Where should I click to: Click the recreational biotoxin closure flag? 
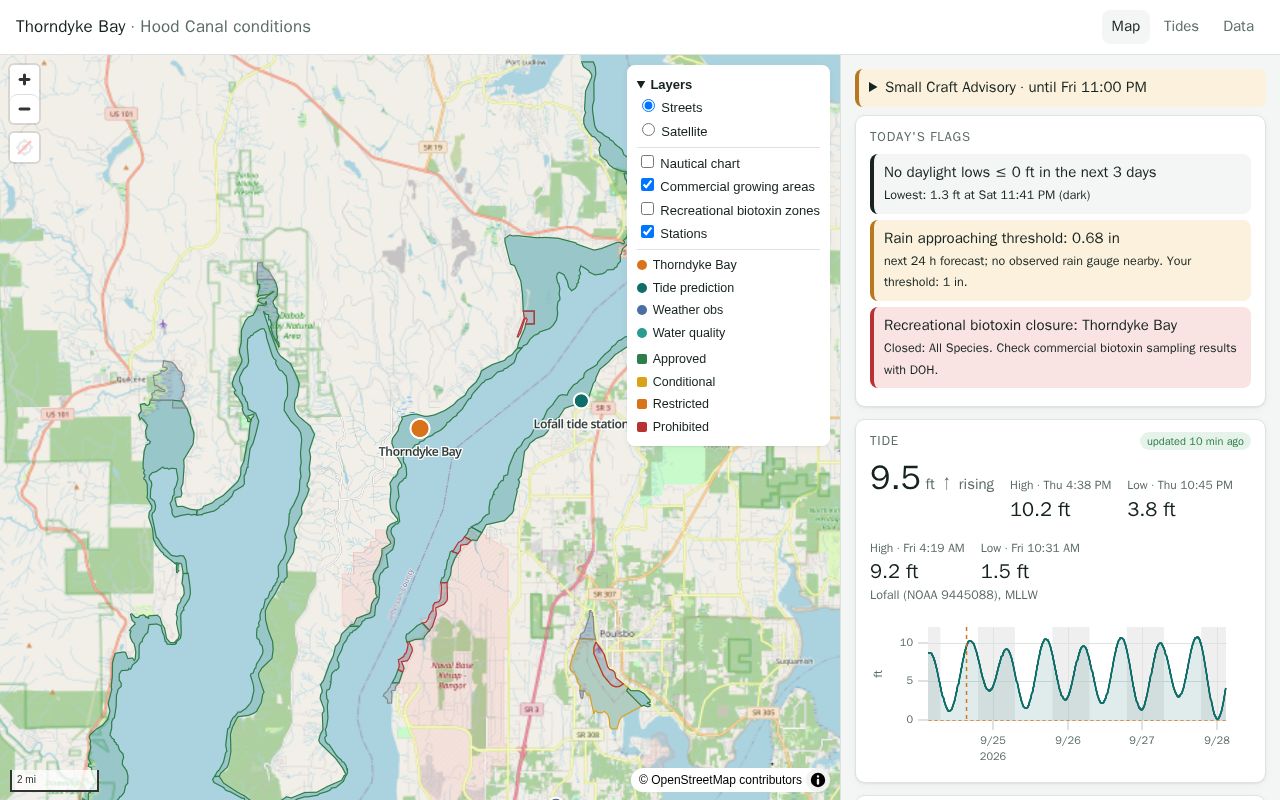[x=1061, y=347]
